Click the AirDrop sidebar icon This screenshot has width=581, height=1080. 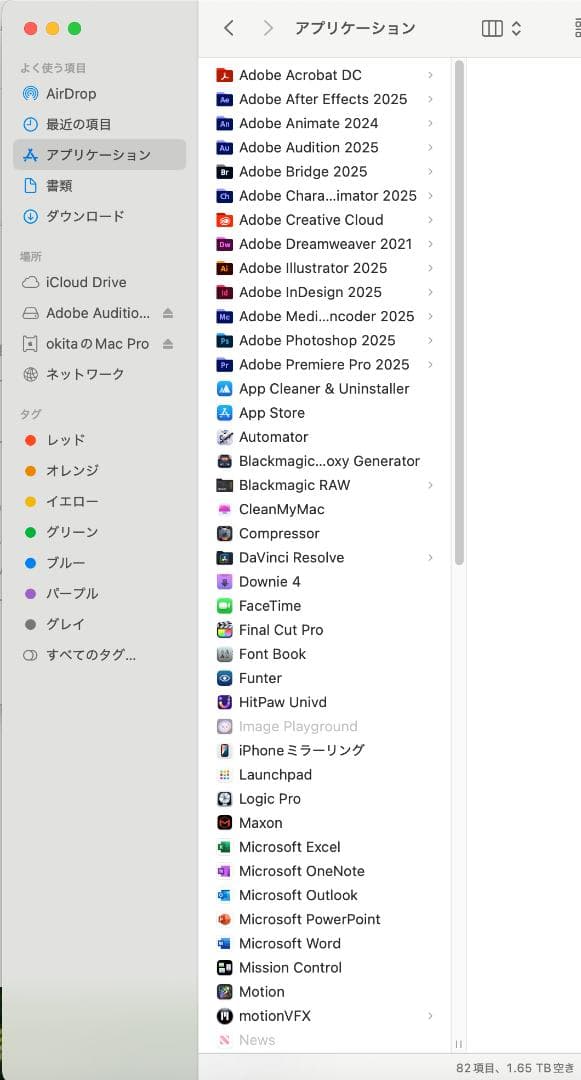(30, 94)
